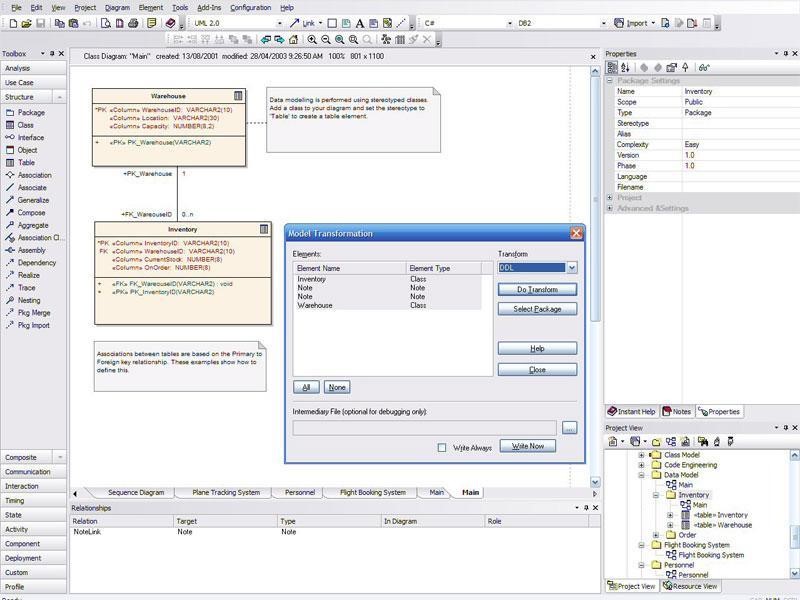Open the Diagram menu

click(x=117, y=7)
